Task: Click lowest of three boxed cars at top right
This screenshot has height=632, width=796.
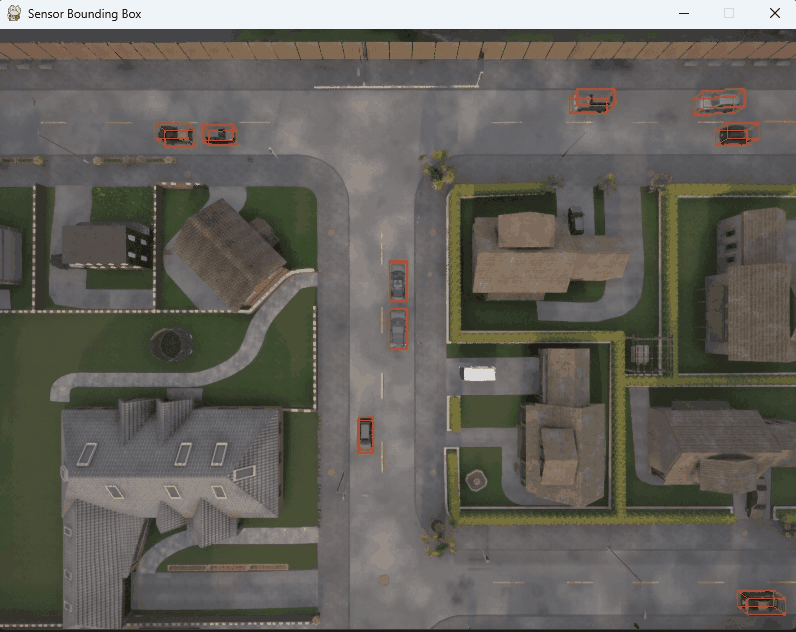Action: (736, 134)
